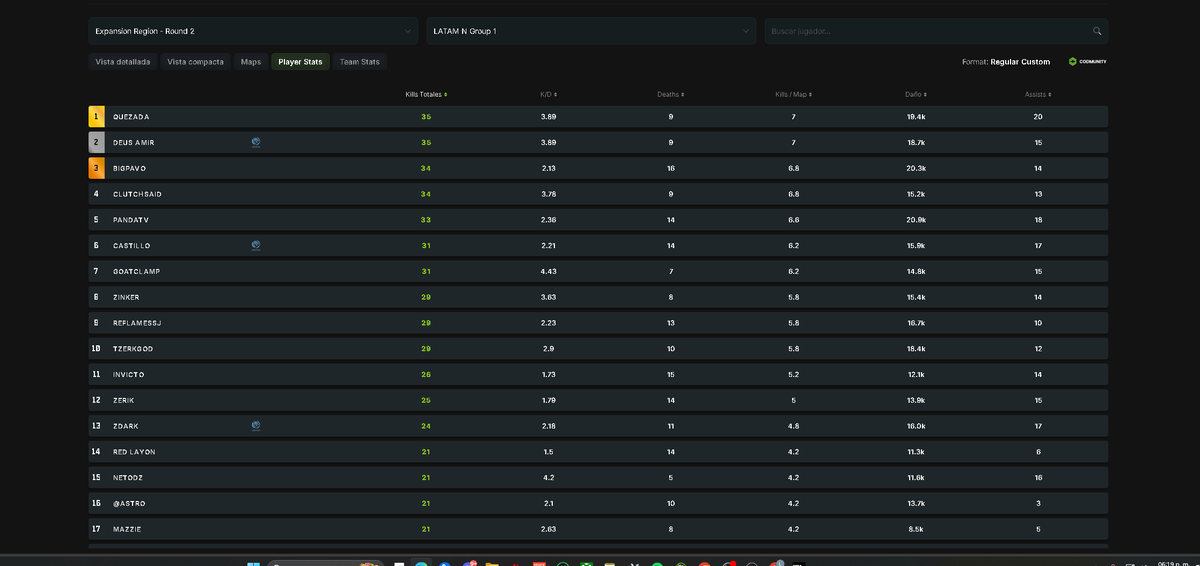Sort by Daño column
Viewport: 1200px width, 566px height.
coord(916,94)
